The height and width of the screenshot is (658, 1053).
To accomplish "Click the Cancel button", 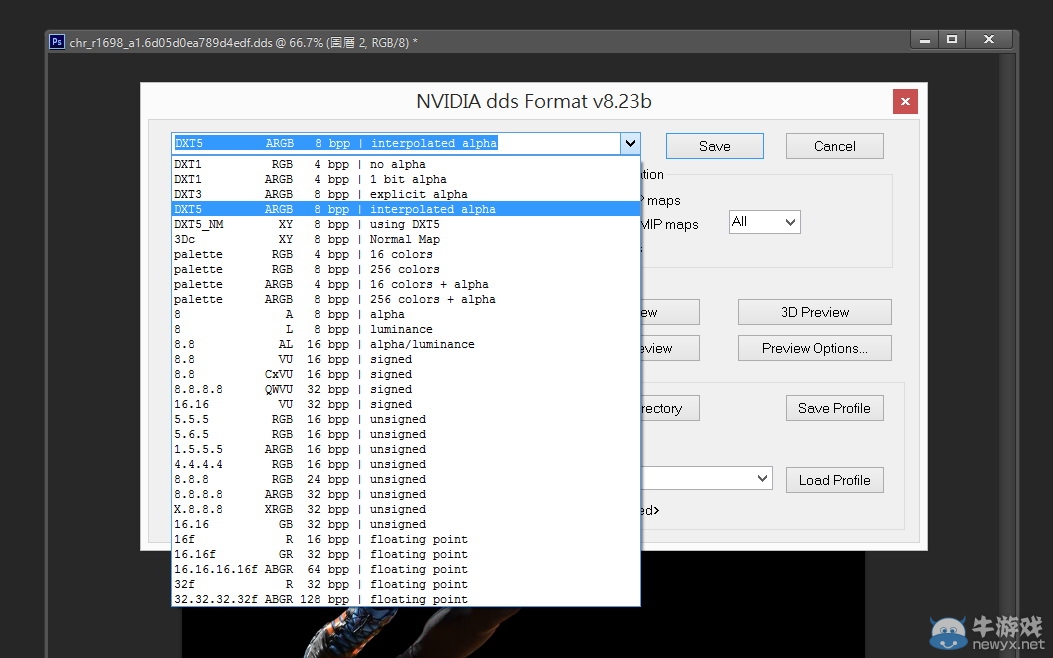I will [835, 146].
